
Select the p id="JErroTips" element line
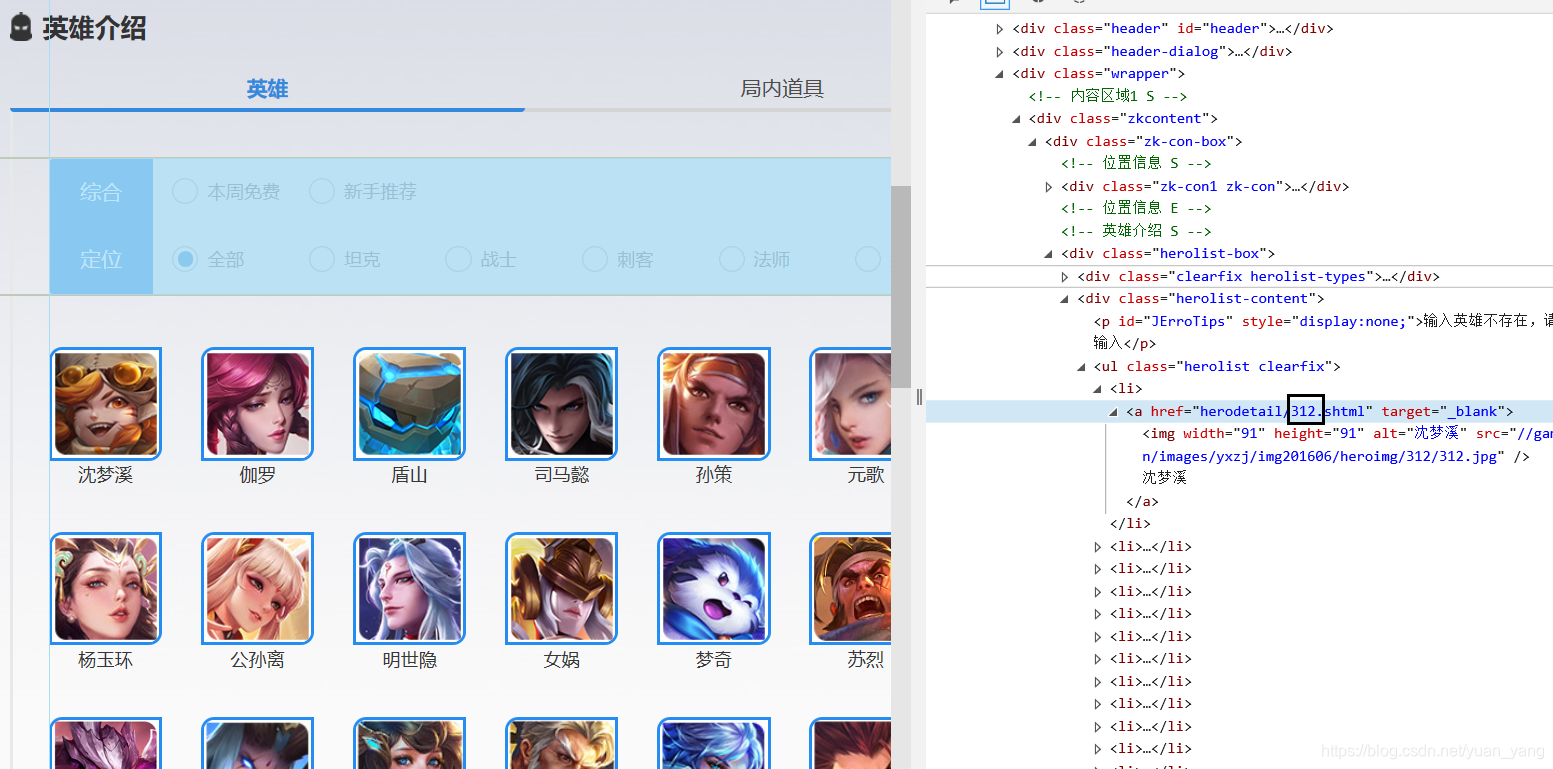[x=1323, y=332]
